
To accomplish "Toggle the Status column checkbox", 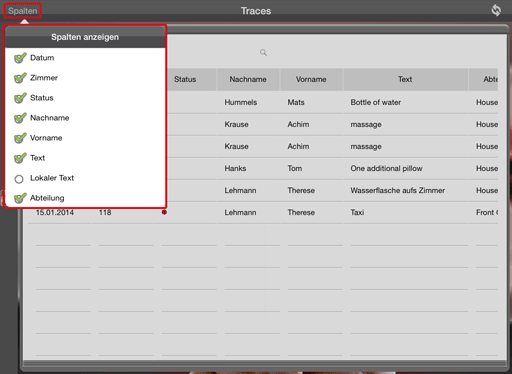I will click(x=20, y=98).
